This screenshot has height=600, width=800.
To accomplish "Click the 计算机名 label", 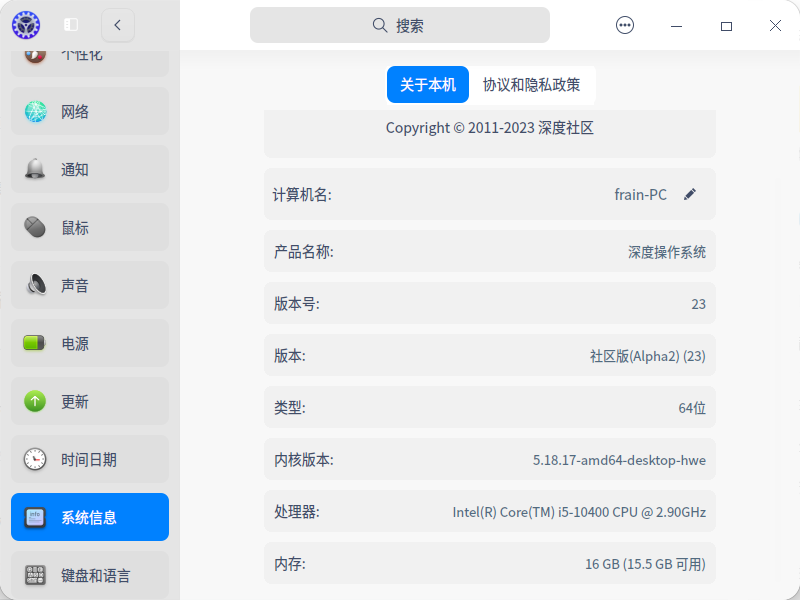I will 302,194.
